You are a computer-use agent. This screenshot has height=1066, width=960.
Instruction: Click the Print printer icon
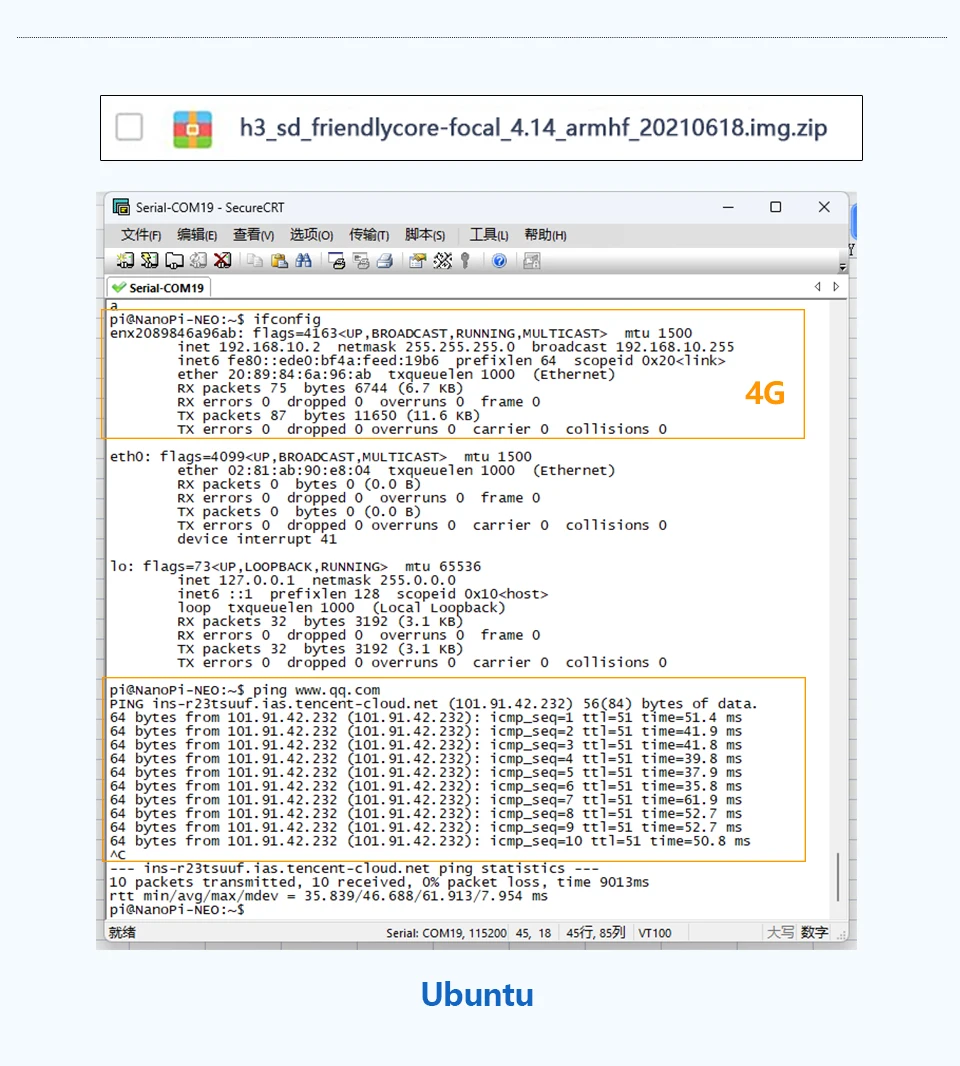[385, 260]
